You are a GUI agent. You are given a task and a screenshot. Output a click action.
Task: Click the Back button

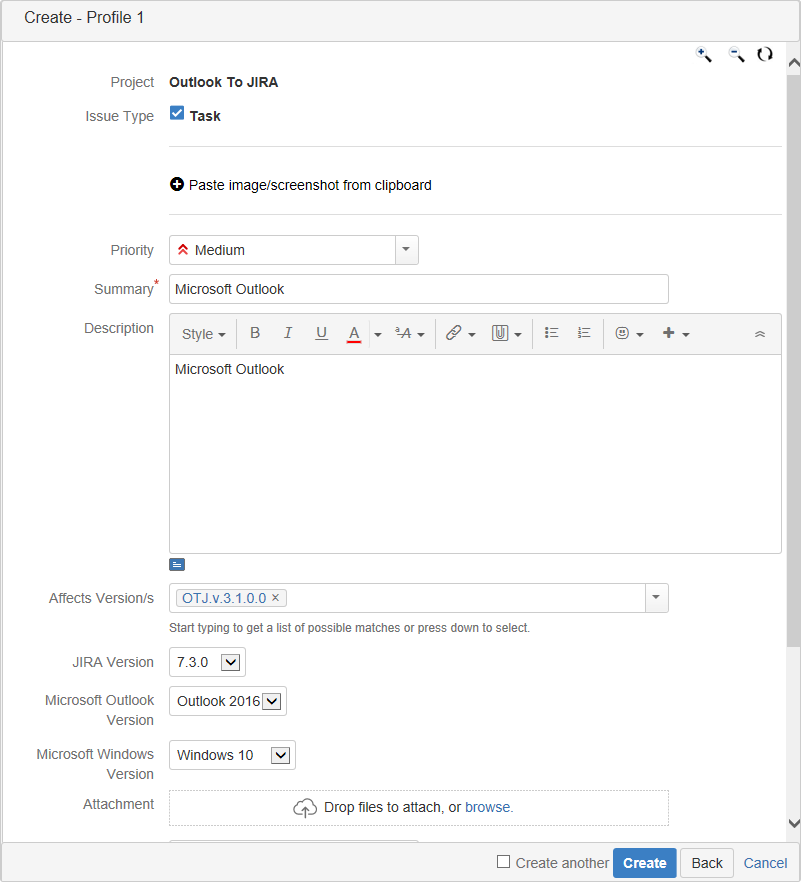[x=707, y=863]
